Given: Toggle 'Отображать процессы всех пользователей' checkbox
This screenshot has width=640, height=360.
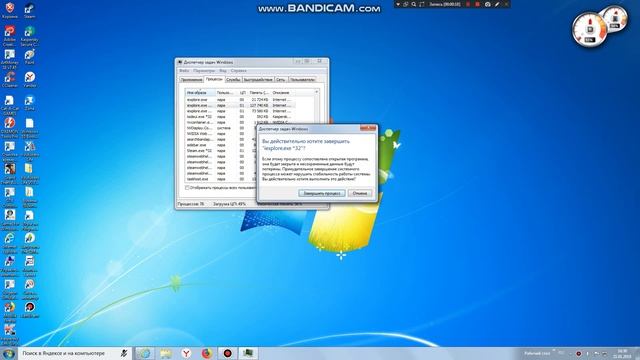Looking at the screenshot, I should point(187,188).
